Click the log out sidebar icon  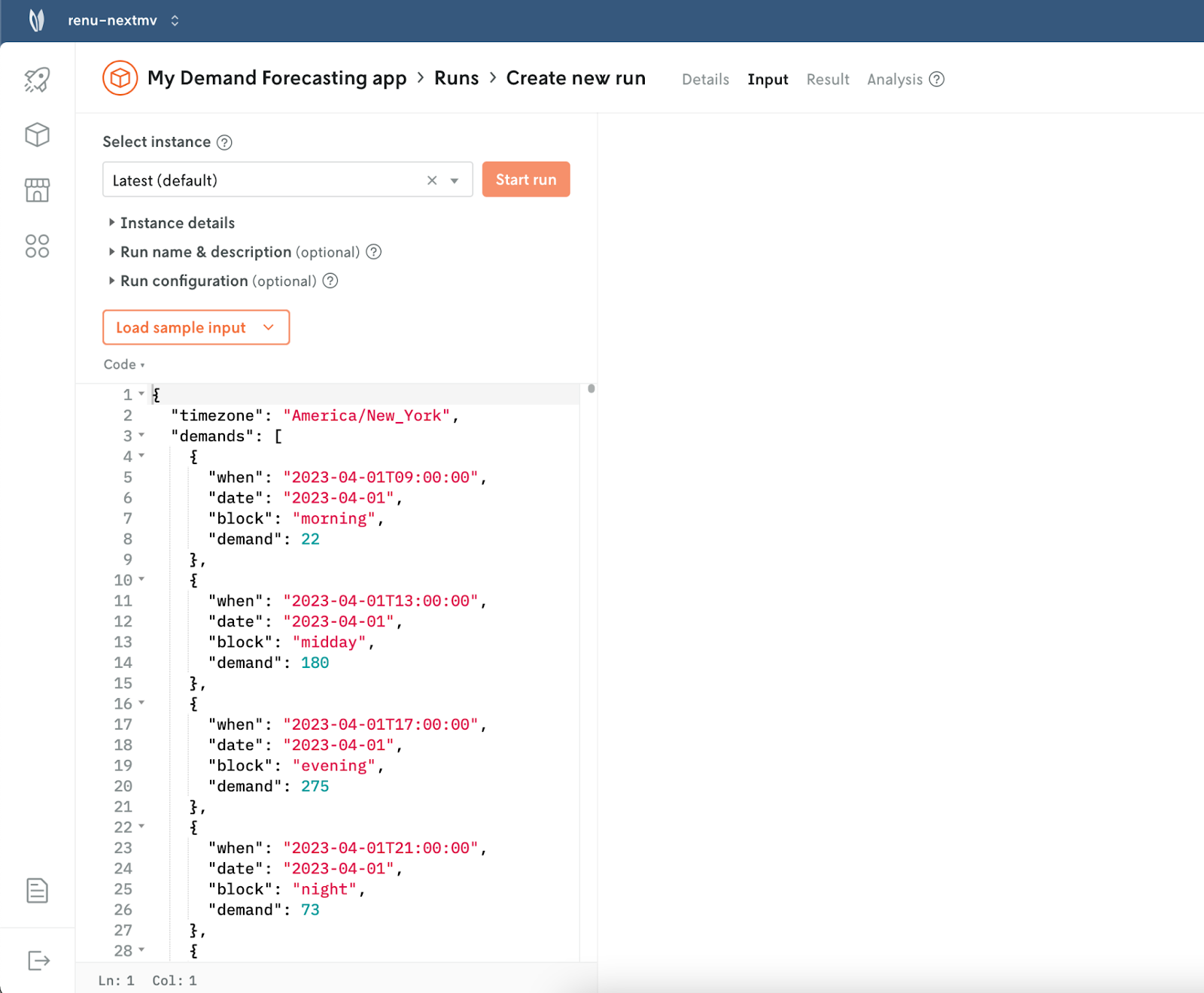pos(38,961)
